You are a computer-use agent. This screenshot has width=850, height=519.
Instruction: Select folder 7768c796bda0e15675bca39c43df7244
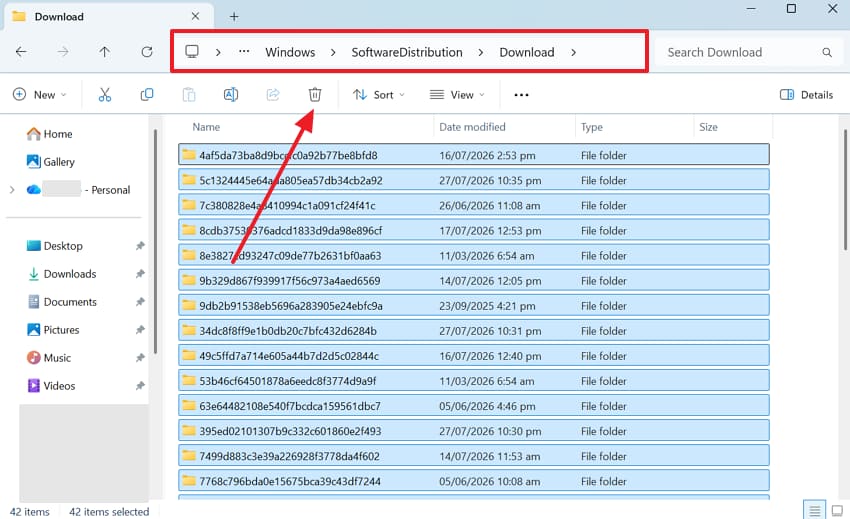(x=474, y=481)
